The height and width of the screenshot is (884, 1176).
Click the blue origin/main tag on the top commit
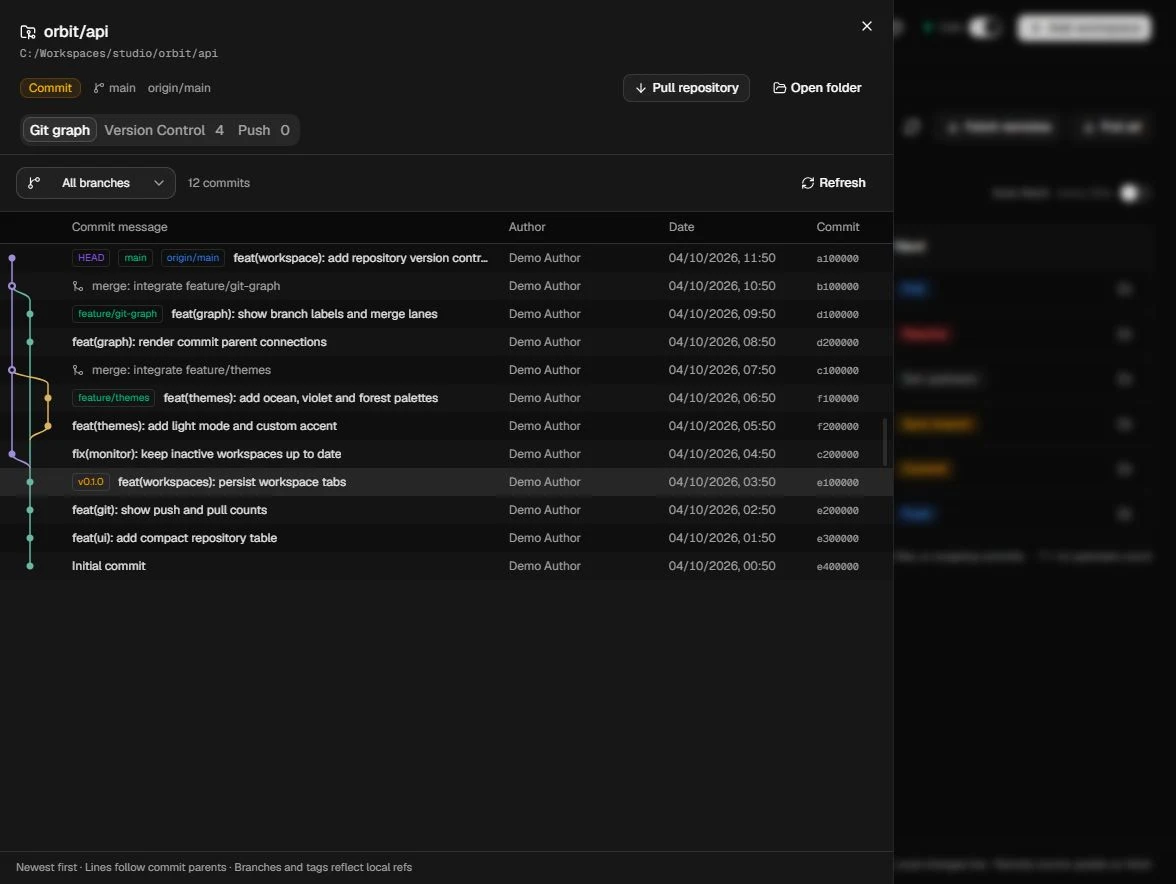coord(193,258)
